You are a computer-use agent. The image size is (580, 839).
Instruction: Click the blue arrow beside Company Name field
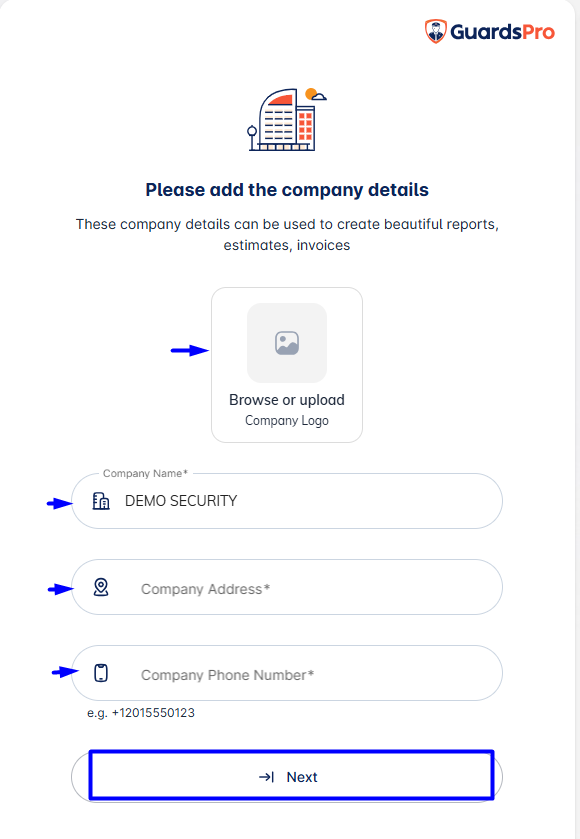point(59,503)
